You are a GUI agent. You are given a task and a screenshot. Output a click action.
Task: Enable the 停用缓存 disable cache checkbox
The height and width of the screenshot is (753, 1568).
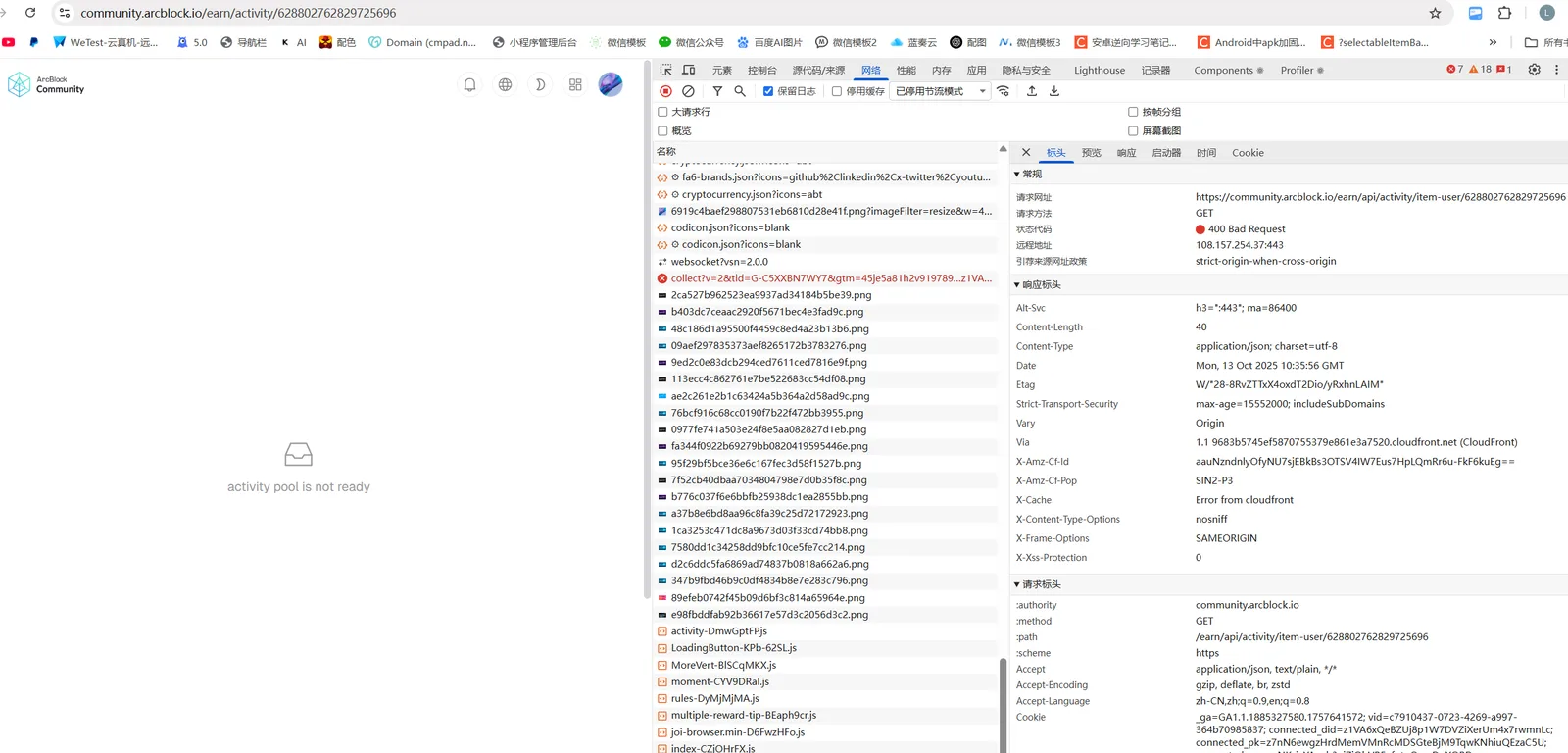pos(837,91)
